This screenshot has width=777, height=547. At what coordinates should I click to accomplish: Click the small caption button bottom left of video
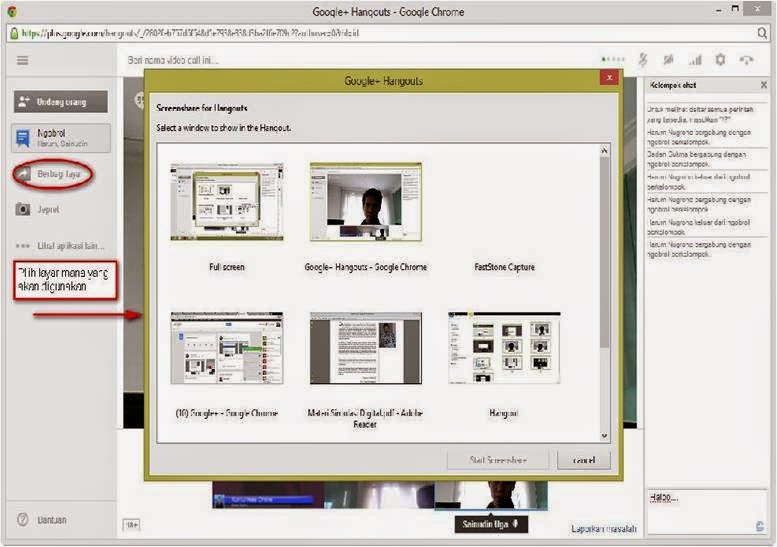coord(131,525)
